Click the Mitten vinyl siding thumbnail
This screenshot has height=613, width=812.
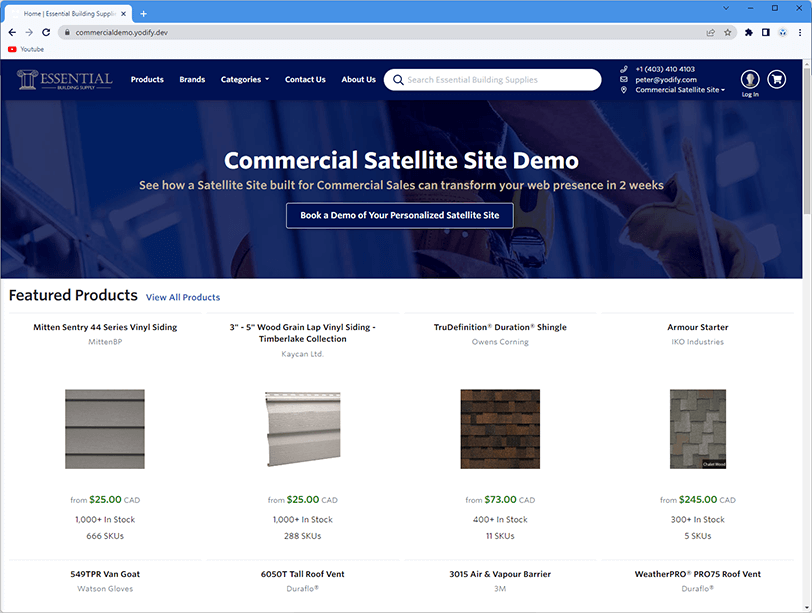coord(105,429)
